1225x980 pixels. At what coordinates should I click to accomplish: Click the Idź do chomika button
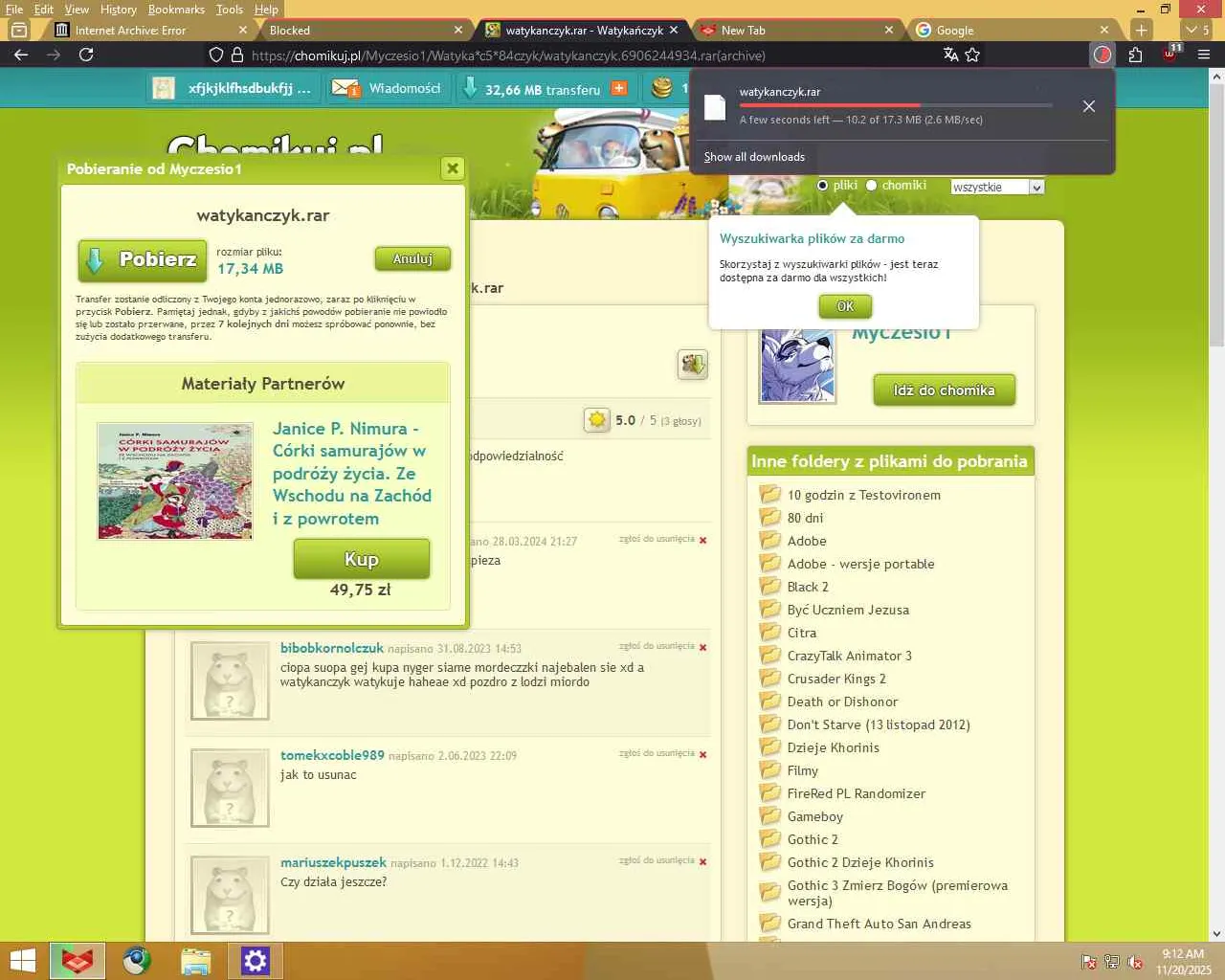[944, 390]
